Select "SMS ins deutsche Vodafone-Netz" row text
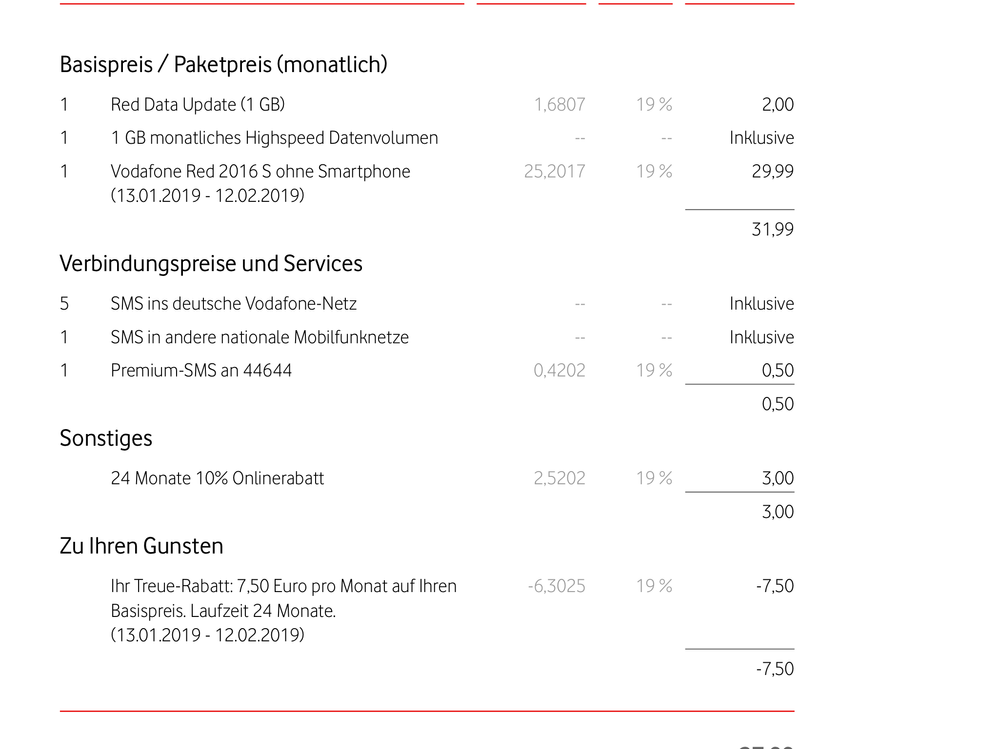 coord(233,304)
